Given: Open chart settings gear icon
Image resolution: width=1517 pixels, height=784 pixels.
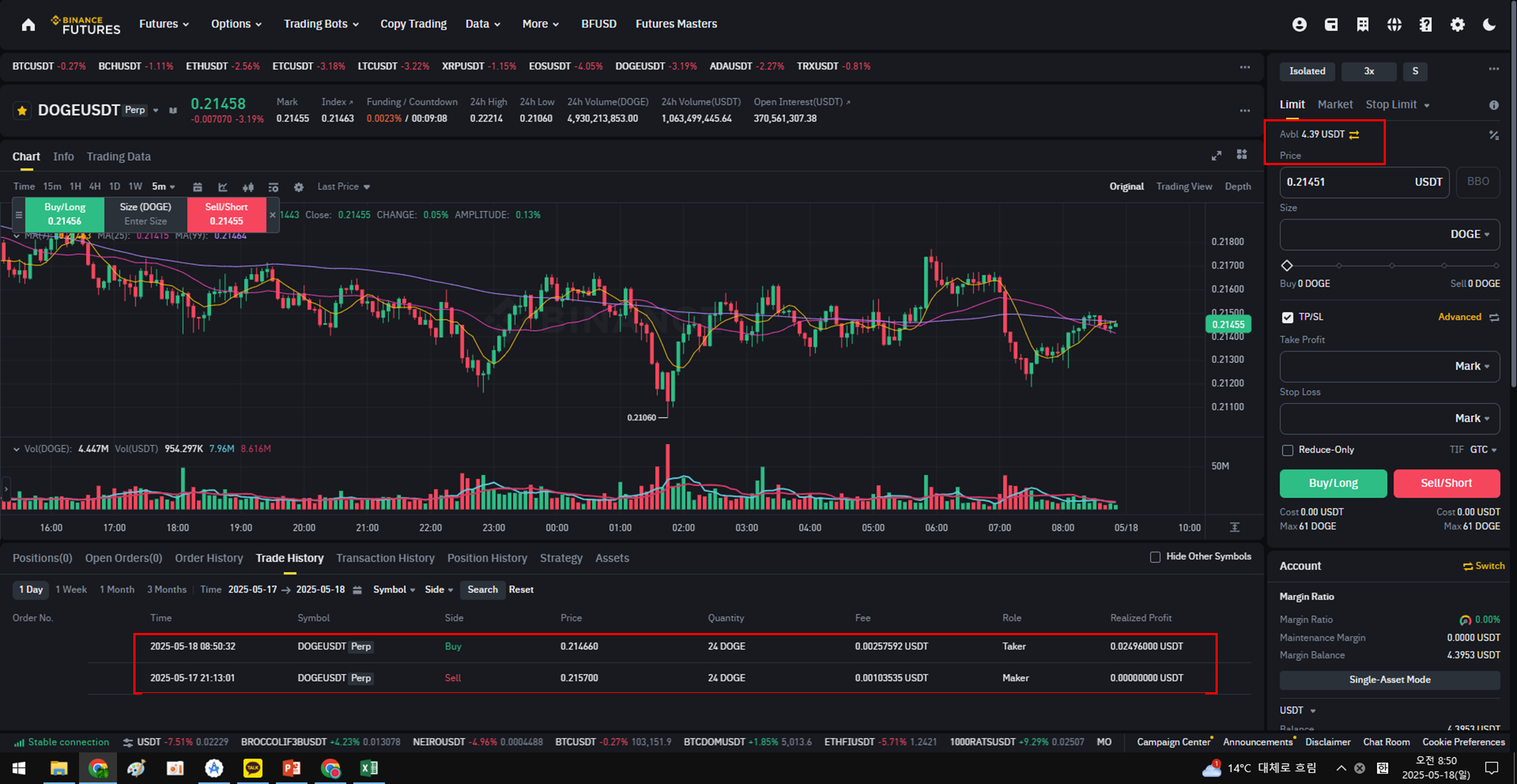Looking at the screenshot, I should [x=299, y=187].
